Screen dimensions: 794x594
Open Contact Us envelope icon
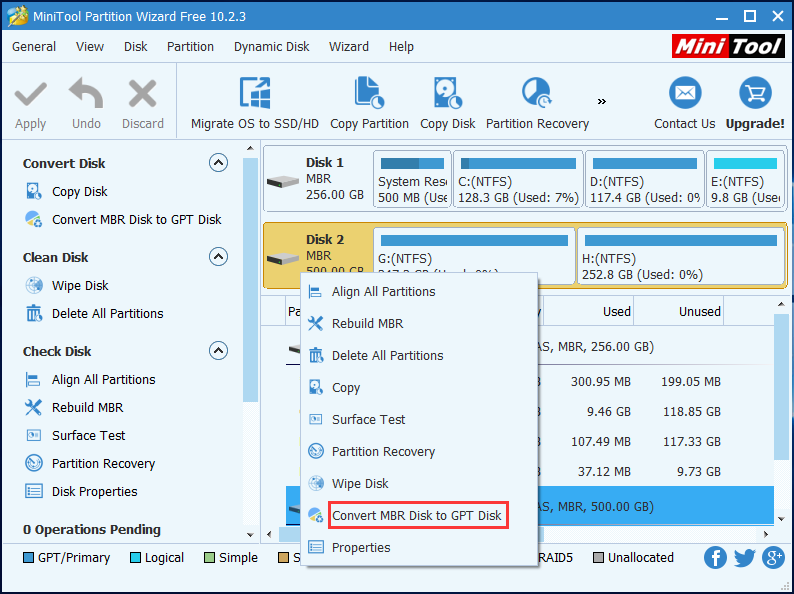point(685,93)
